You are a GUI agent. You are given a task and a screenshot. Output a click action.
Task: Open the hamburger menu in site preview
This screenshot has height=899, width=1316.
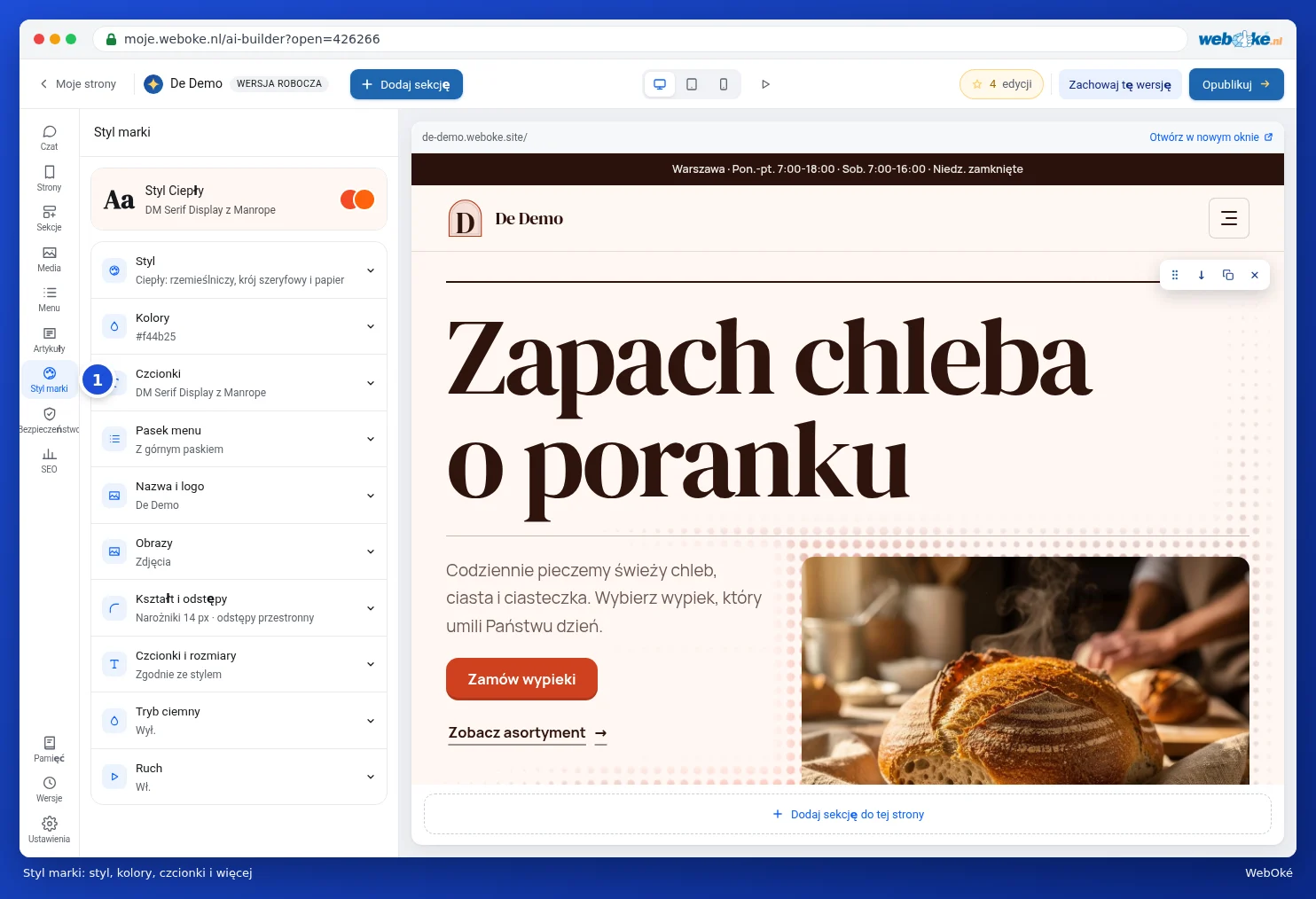pyautogui.click(x=1229, y=218)
